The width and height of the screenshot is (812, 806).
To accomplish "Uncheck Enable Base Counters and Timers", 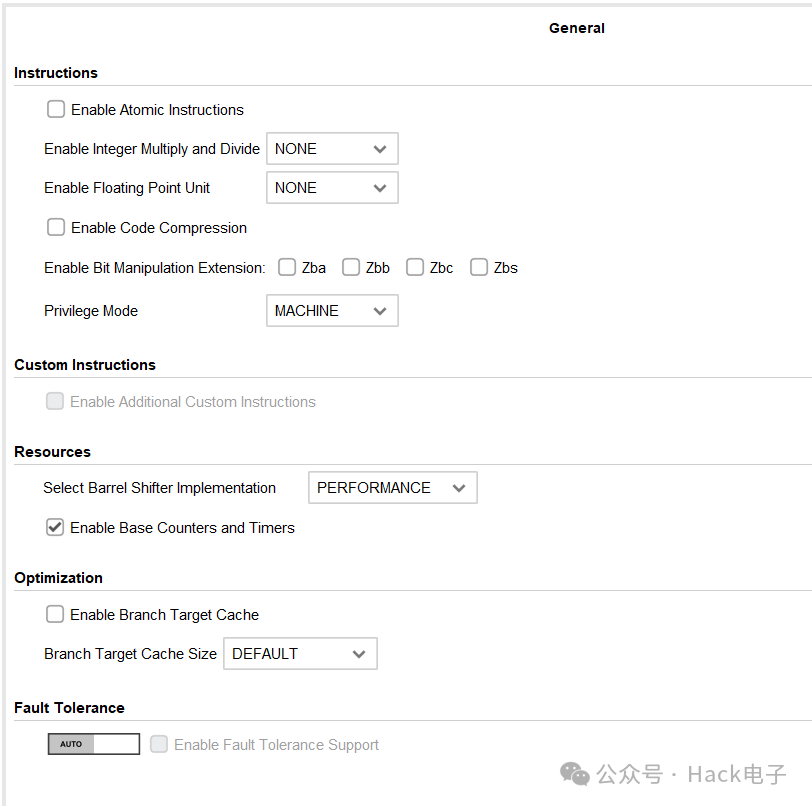I will [x=55, y=527].
